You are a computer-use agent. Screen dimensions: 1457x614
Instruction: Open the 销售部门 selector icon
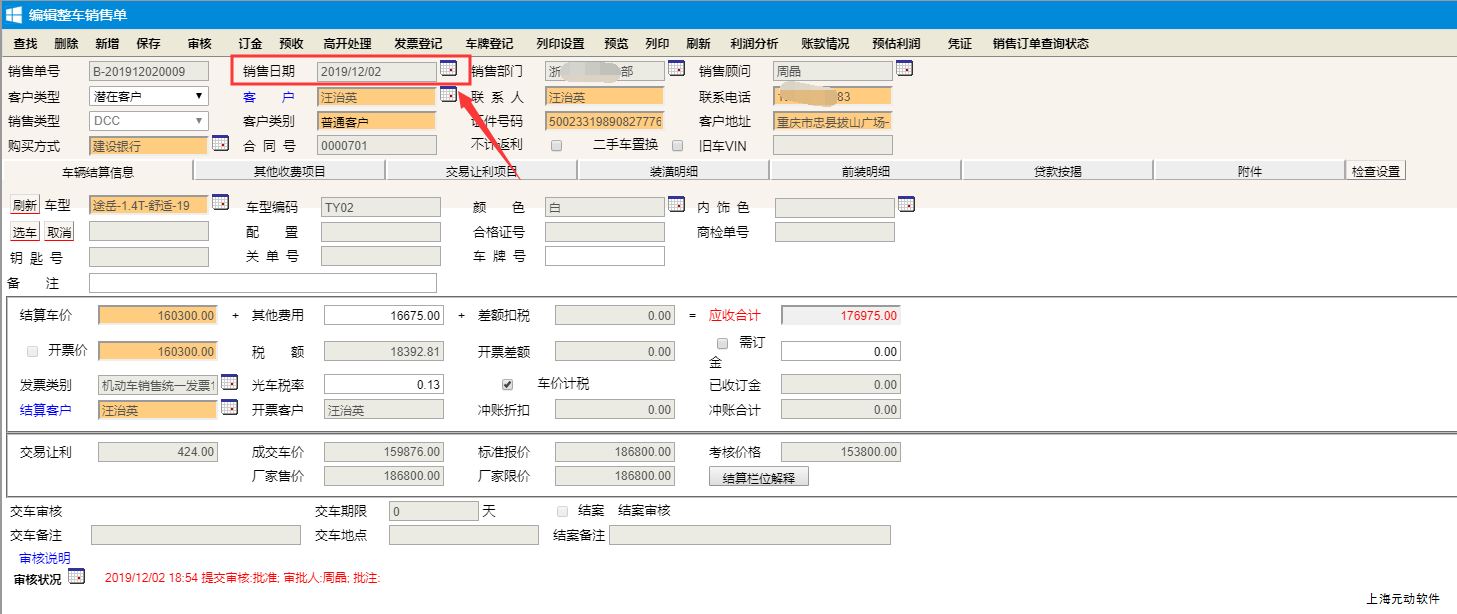[x=676, y=68]
